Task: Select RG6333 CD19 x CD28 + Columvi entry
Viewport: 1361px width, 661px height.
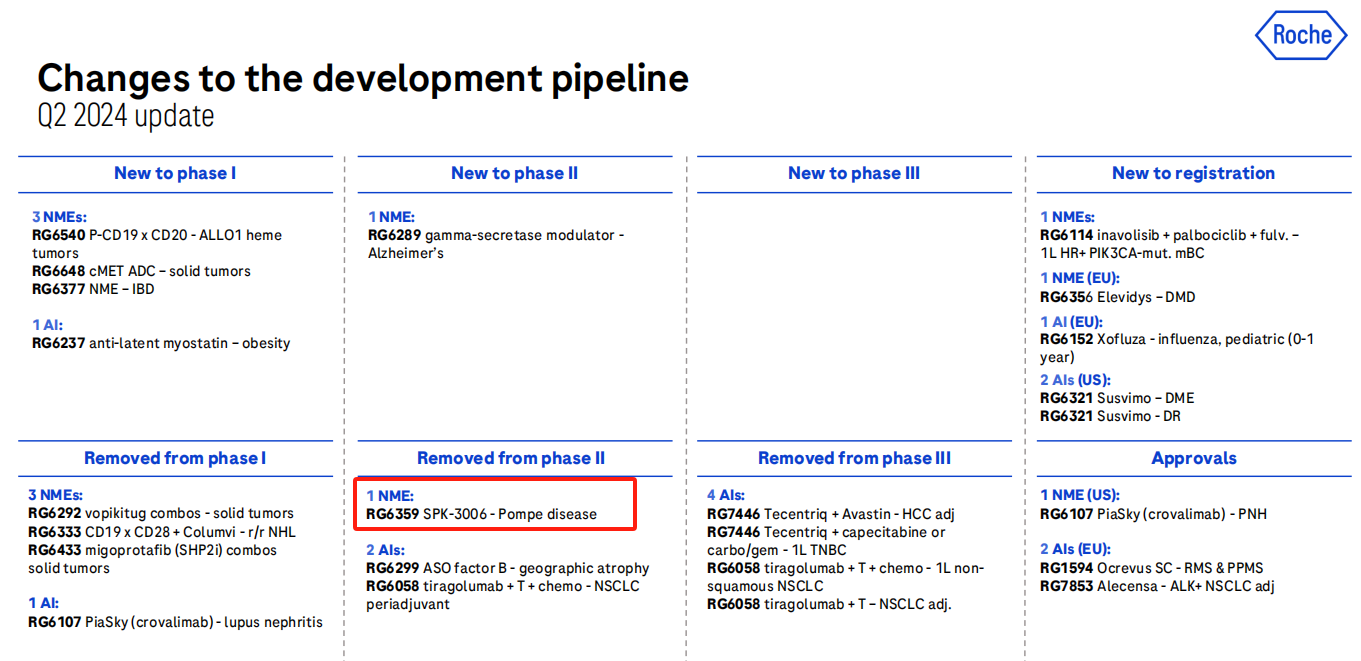Action: [x=162, y=532]
